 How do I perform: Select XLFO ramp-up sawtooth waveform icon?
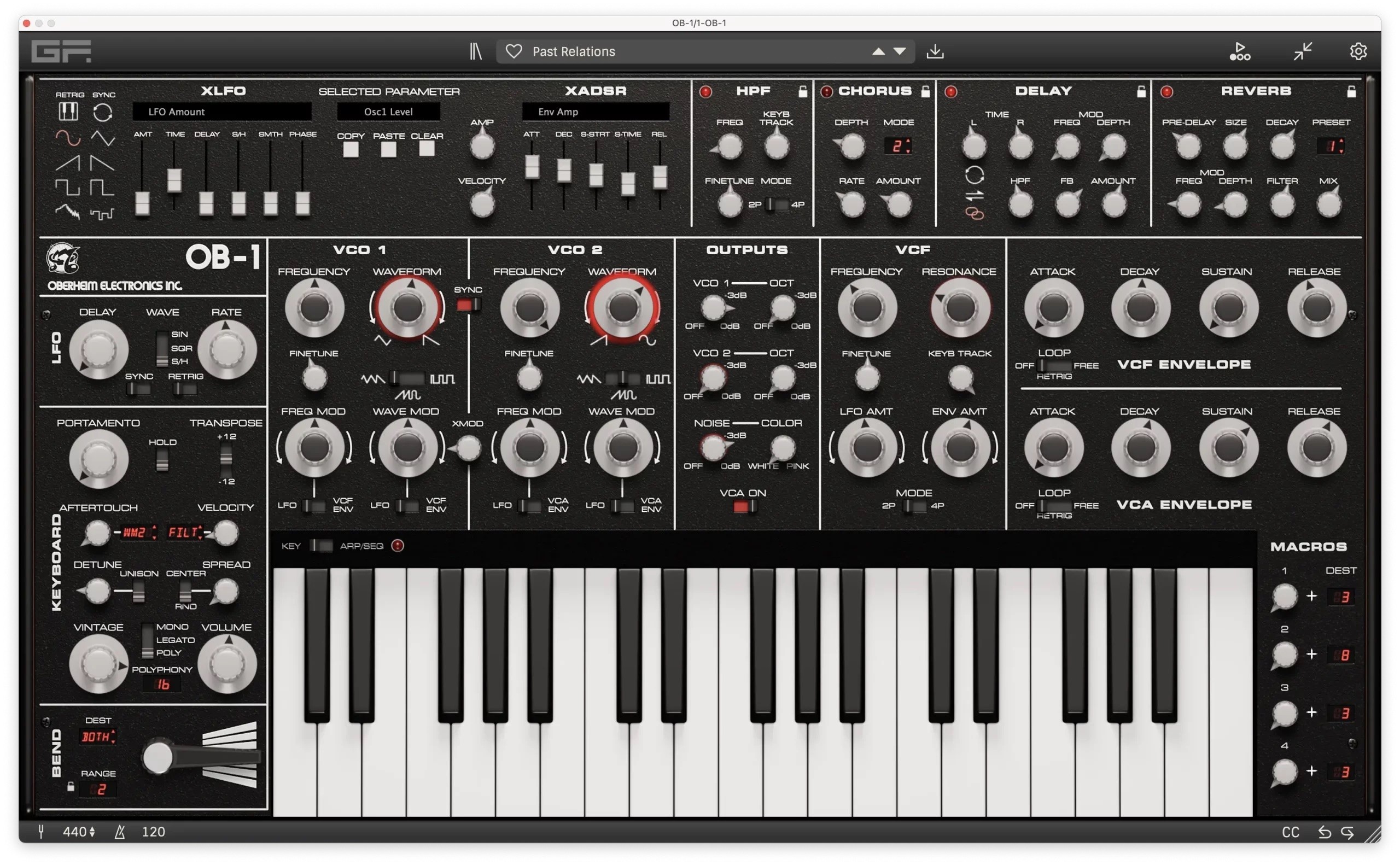pyautogui.click(x=68, y=163)
